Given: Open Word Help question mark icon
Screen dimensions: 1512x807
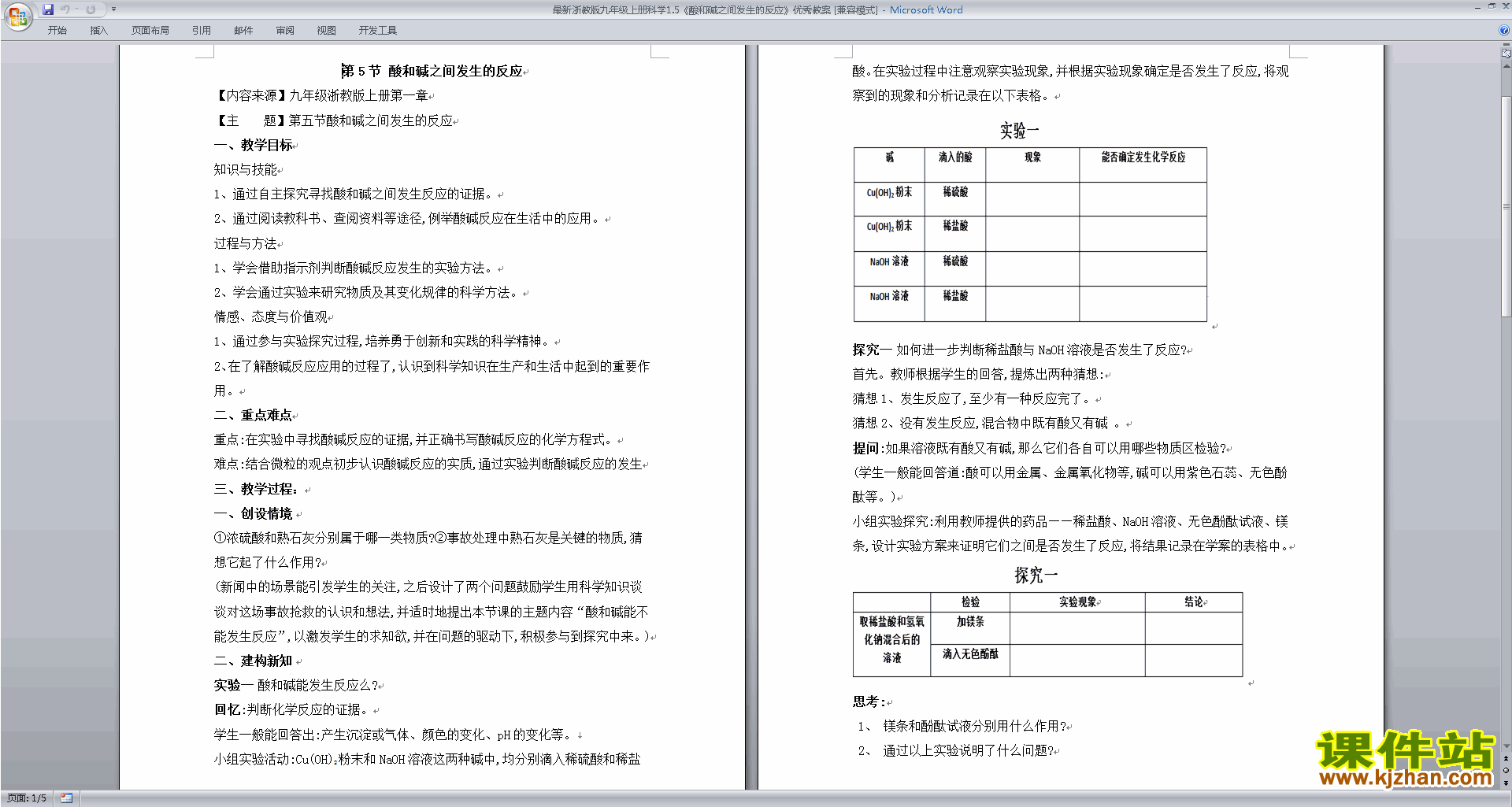Looking at the screenshot, I should [x=1504, y=31].
